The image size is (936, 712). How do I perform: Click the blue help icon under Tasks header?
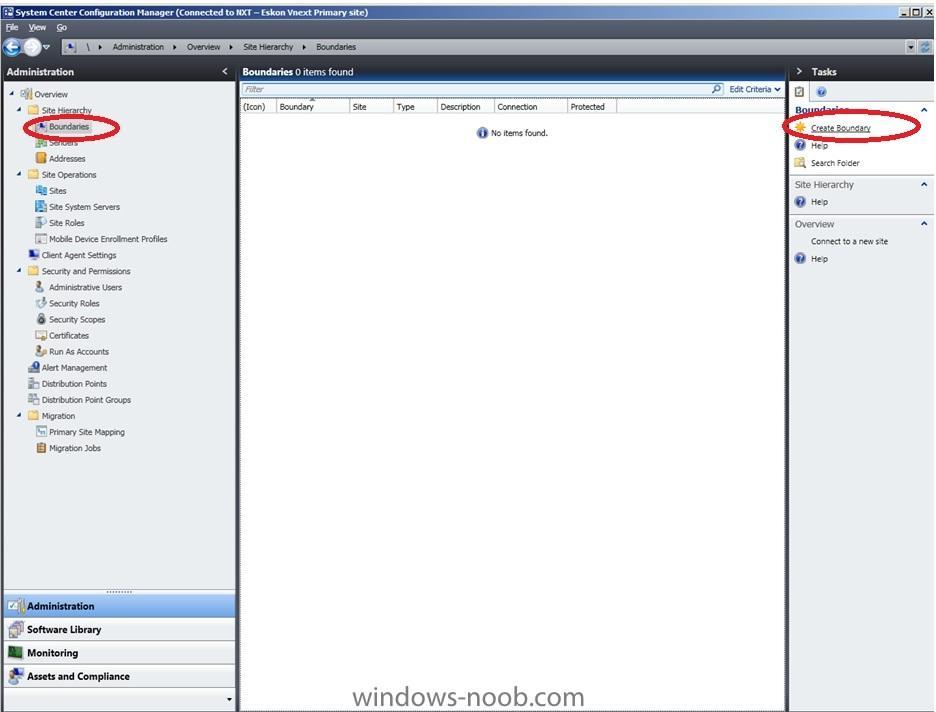821,92
